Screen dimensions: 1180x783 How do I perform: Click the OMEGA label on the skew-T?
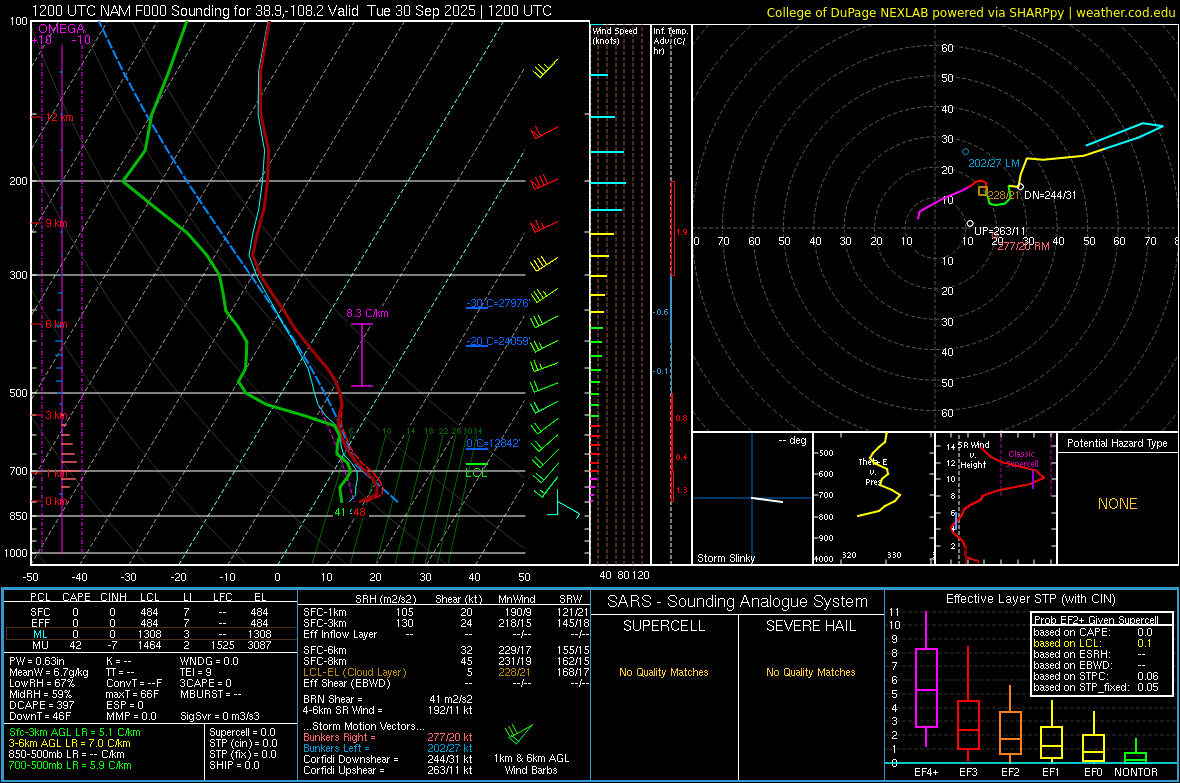click(62, 29)
